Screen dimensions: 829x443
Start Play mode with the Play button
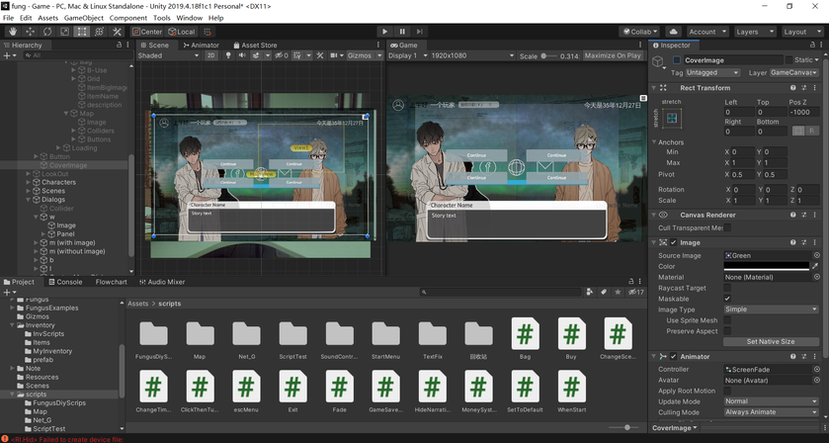[x=384, y=32]
